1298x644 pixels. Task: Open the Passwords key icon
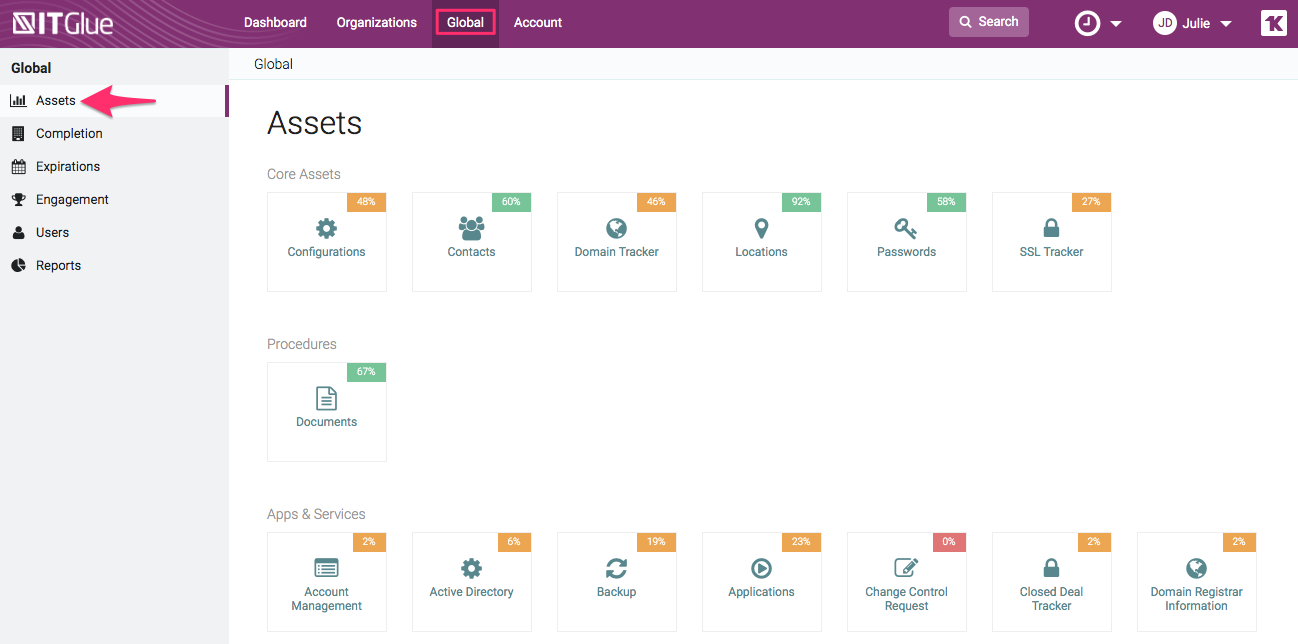pos(906,228)
